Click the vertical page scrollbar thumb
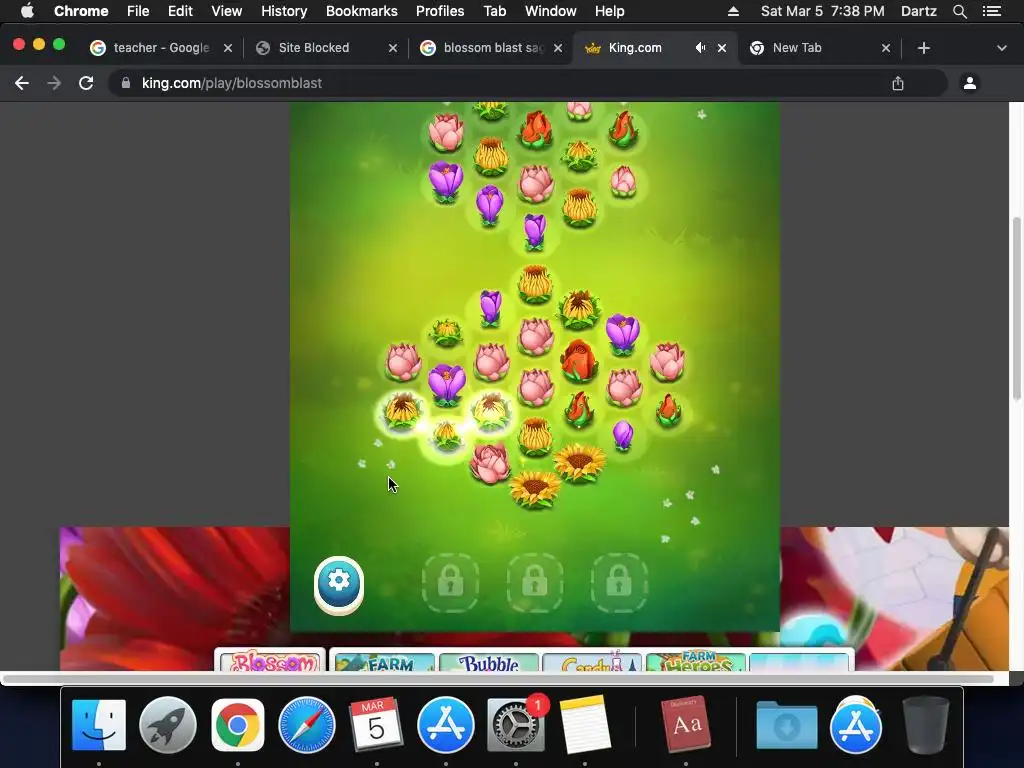Image resolution: width=1024 pixels, height=768 pixels. [1016, 308]
